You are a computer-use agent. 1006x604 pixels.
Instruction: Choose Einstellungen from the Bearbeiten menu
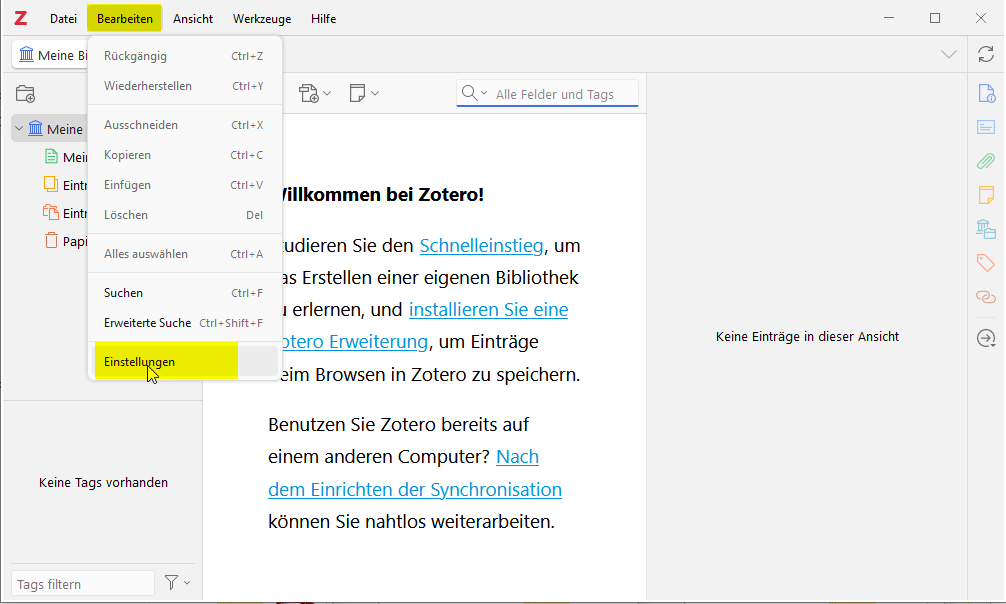pos(185,361)
